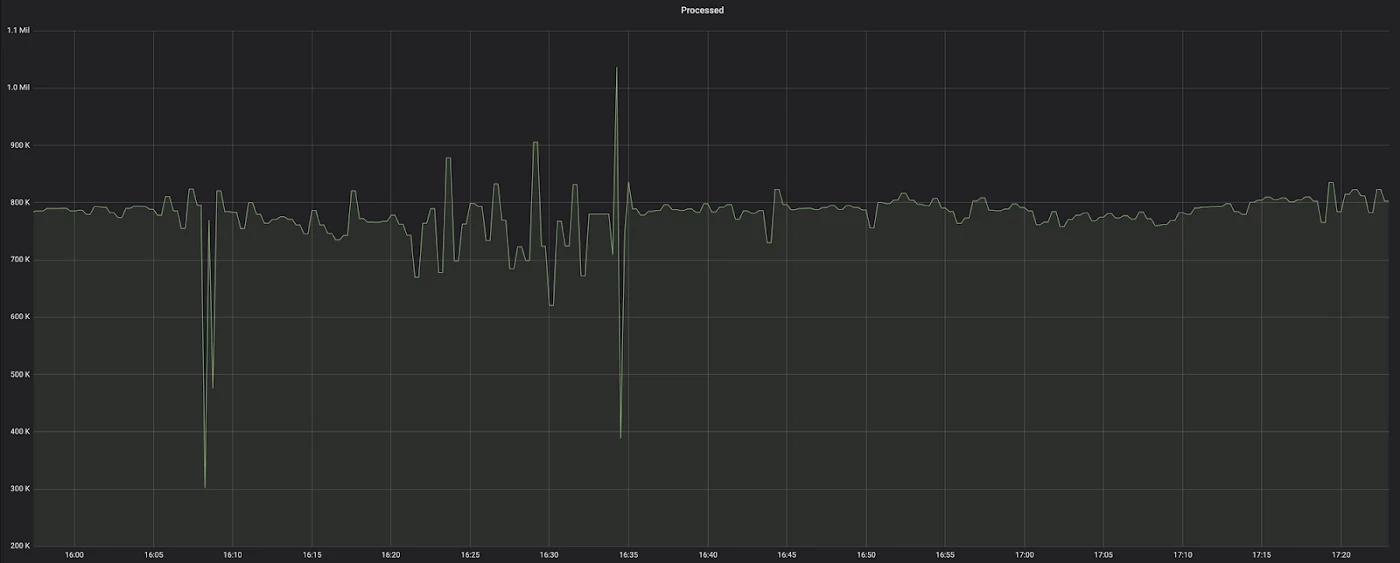Select the 16:30 time axis label
1400x563 pixels.
(x=549, y=554)
